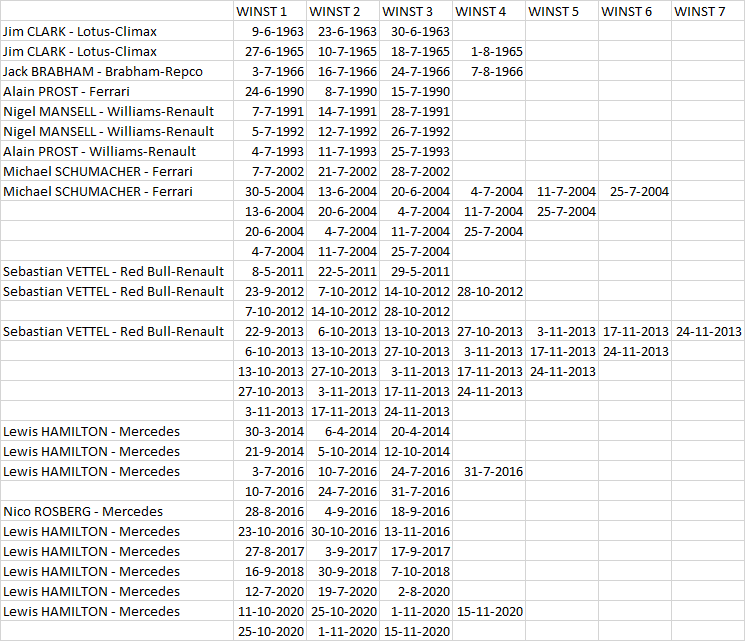This screenshot has height=641, width=745.
Task: Click the cell with date 23-9-2012
Action: [x=270, y=291]
